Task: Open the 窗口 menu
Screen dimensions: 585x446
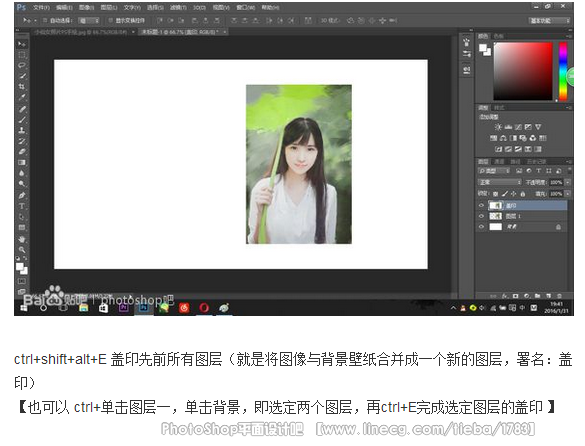Action: click(x=245, y=7)
